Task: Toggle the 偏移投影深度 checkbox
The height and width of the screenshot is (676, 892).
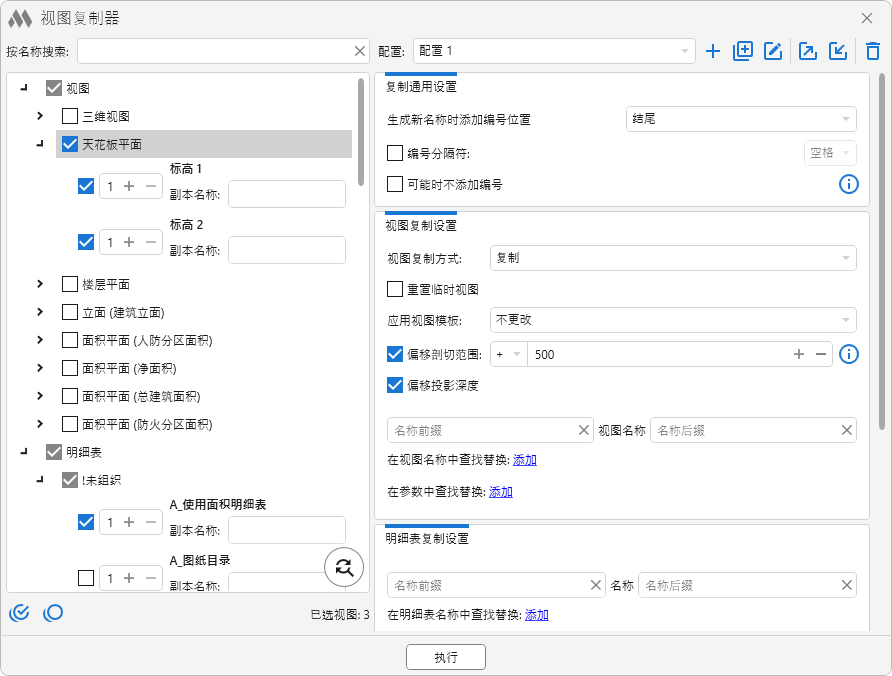Action: click(395, 385)
